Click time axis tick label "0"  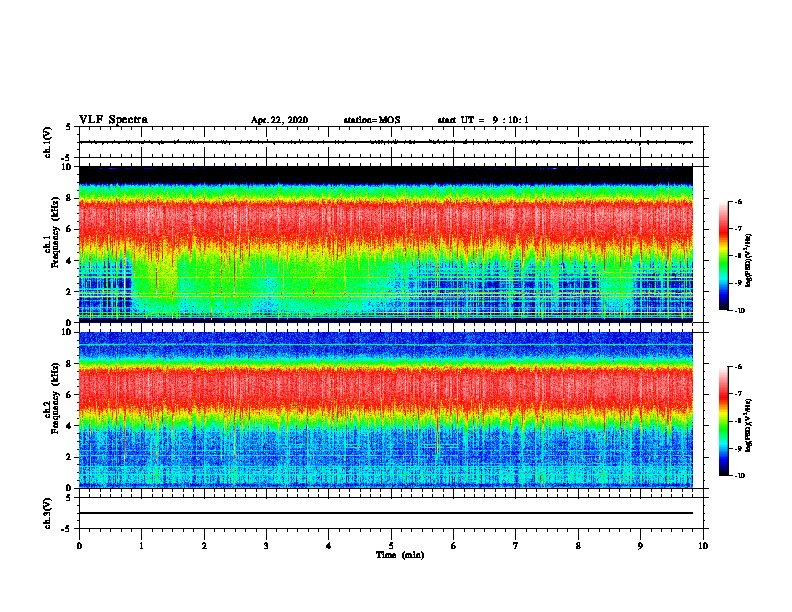pyautogui.click(x=79, y=546)
